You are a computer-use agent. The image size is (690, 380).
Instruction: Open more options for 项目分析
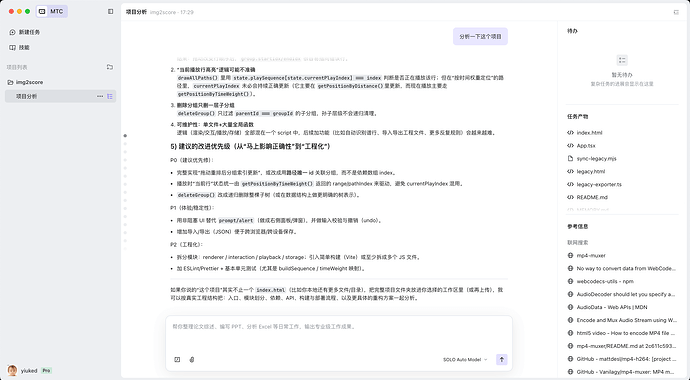(x=100, y=96)
